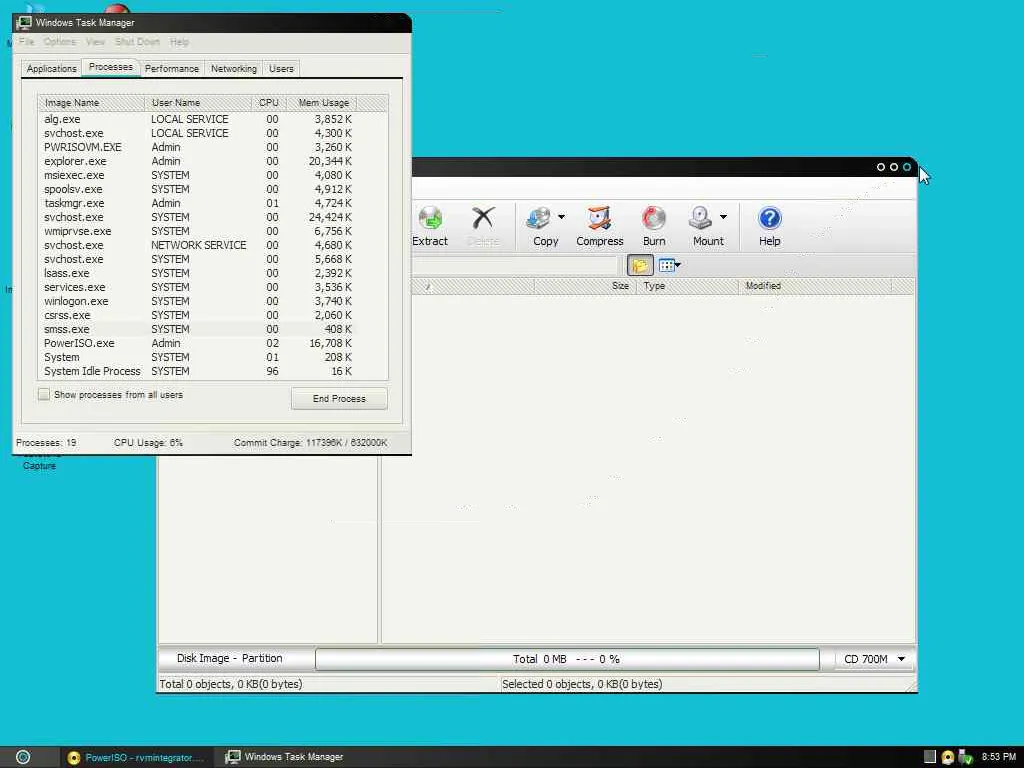The height and width of the screenshot is (768, 1024).
Task: Switch to the Networking tab in Task Manager
Action: pos(234,69)
